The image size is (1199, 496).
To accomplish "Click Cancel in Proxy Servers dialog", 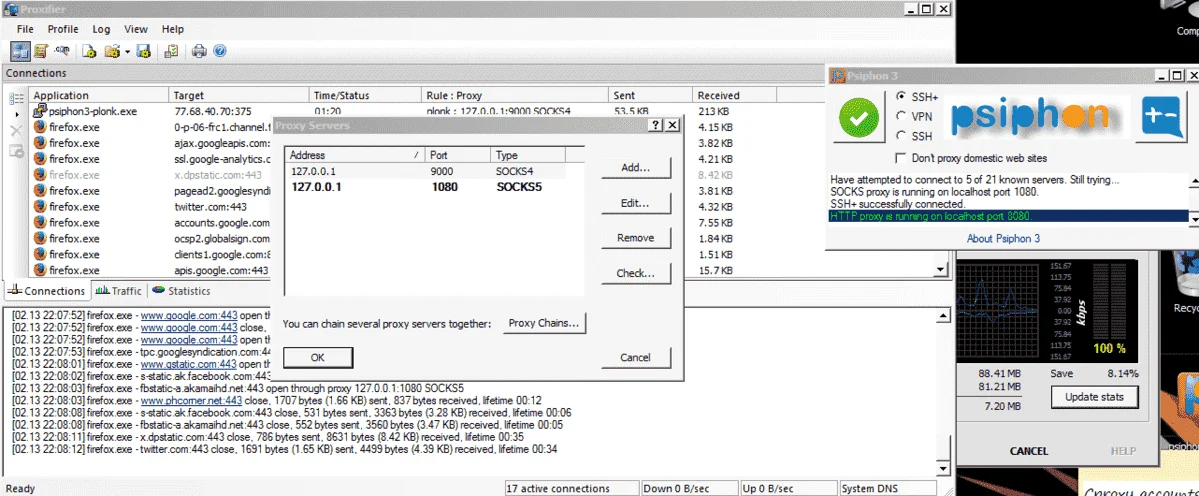I will 635,357.
